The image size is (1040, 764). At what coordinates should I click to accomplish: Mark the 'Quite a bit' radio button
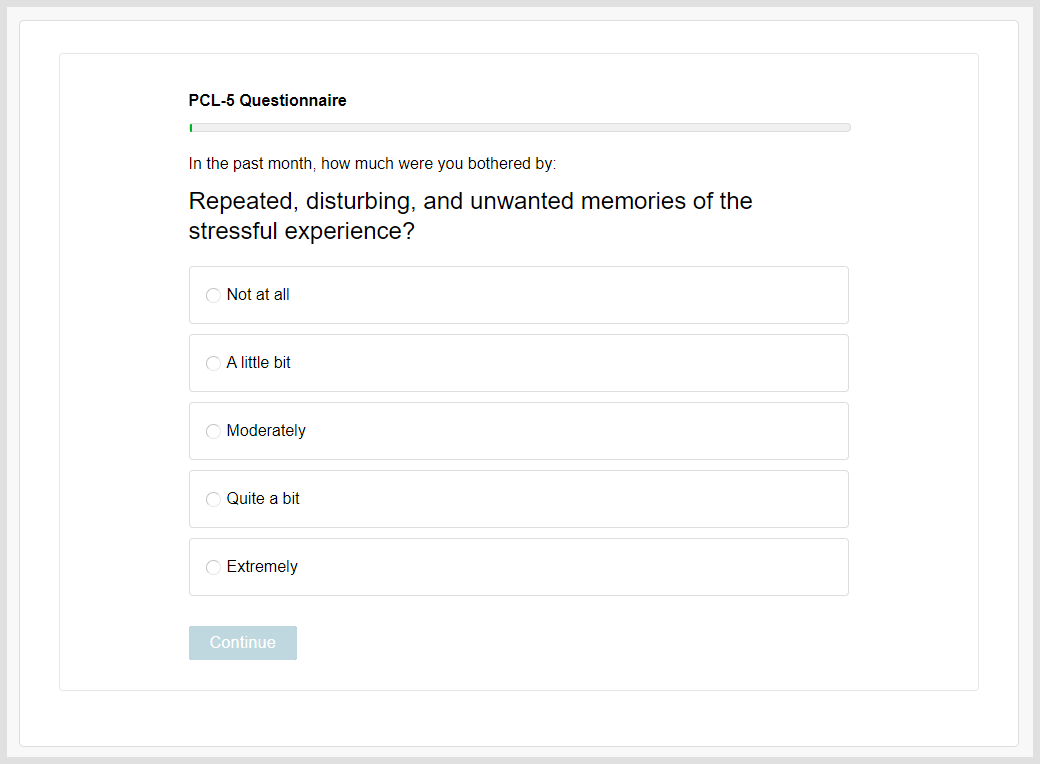point(213,499)
